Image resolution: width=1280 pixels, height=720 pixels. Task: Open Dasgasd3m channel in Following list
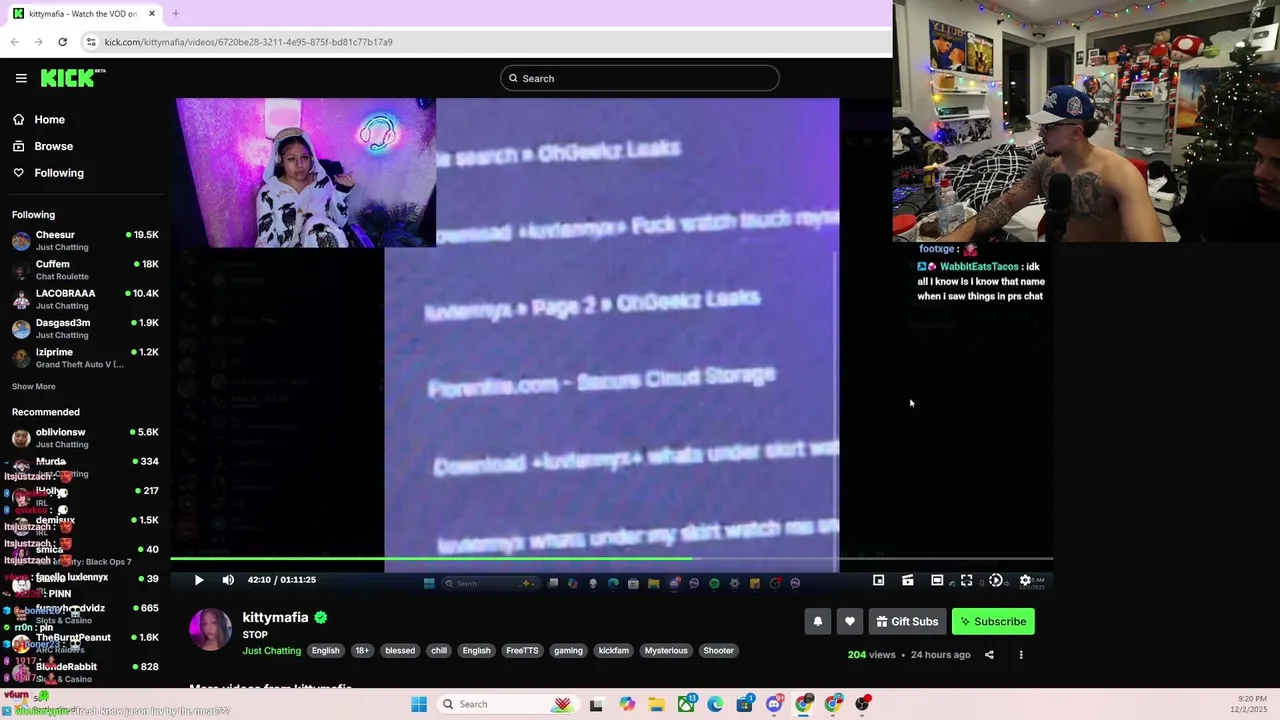pos(85,328)
